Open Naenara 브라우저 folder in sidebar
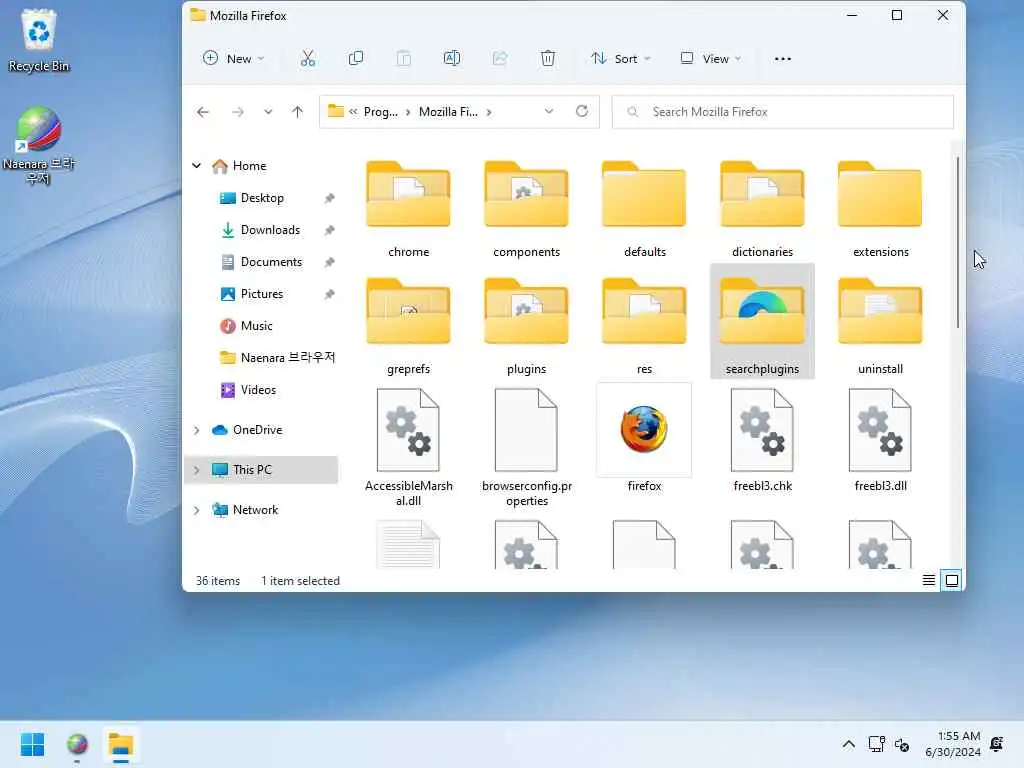 pyautogui.click(x=277, y=358)
